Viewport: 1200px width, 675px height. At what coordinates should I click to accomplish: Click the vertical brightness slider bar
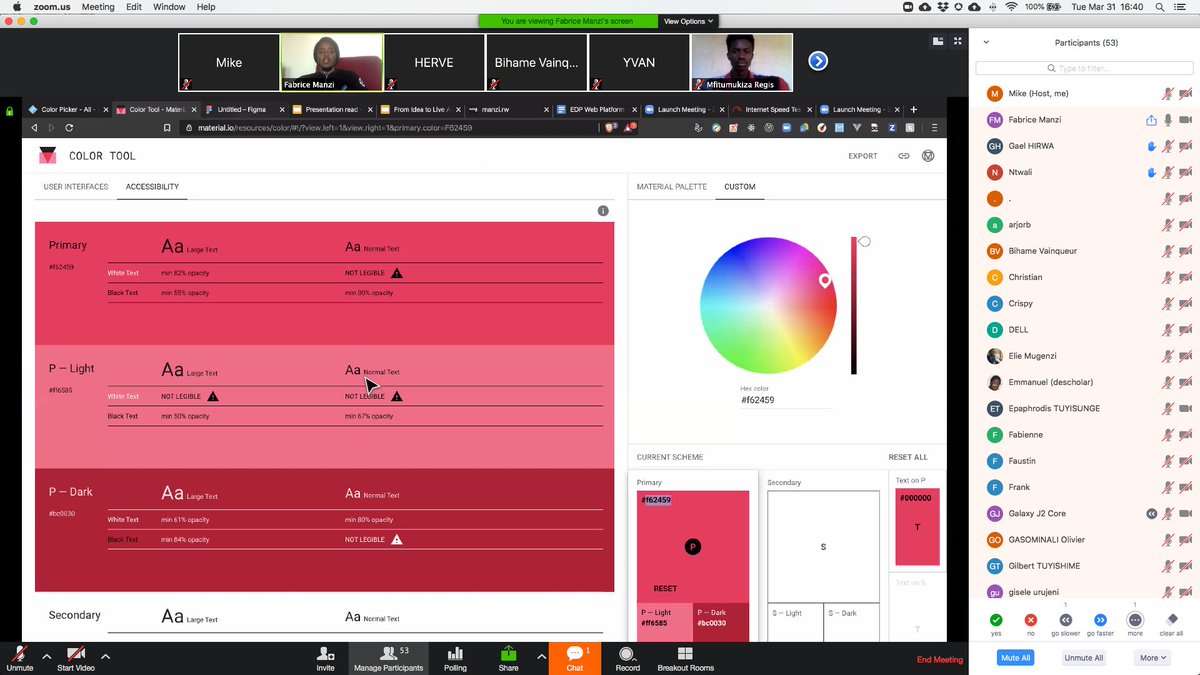coord(854,306)
